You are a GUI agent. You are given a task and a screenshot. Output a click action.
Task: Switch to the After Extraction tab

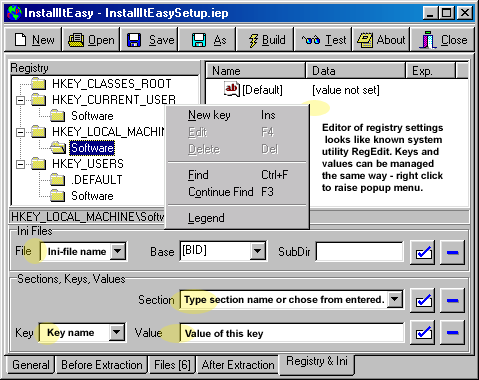(238, 365)
